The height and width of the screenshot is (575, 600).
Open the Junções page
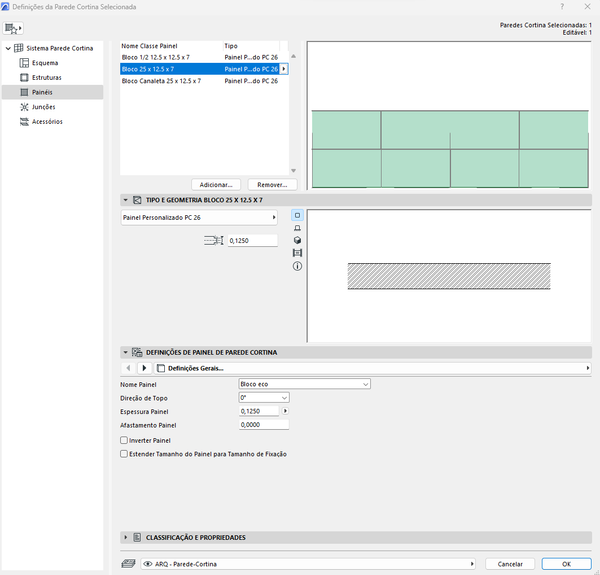[x=44, y=107]
